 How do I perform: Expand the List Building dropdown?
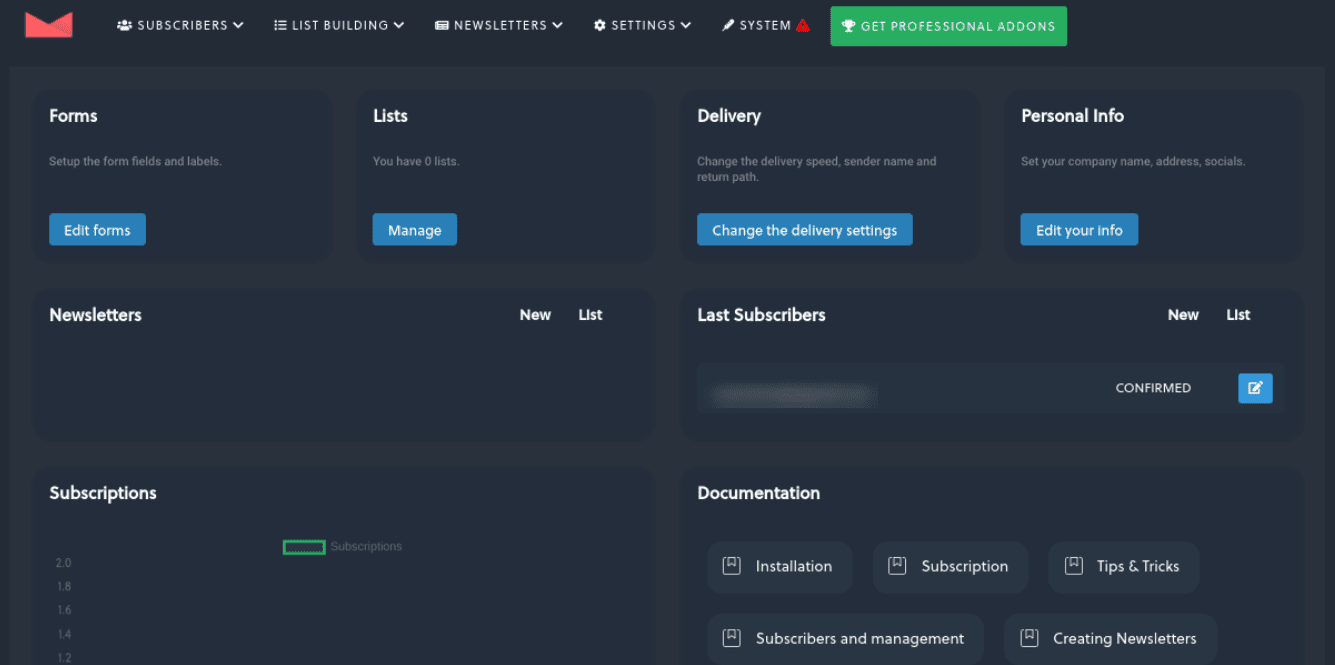click(339, 25)
